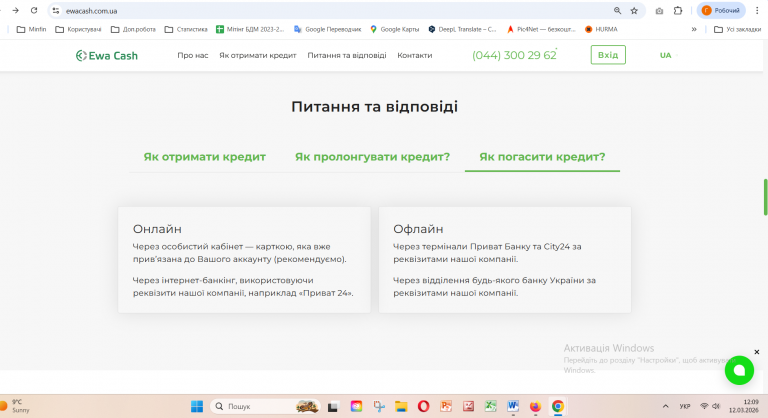Click the Ewa Cash logo
Viewport: 768px width, 418px height.
click(x=107, y=55)
